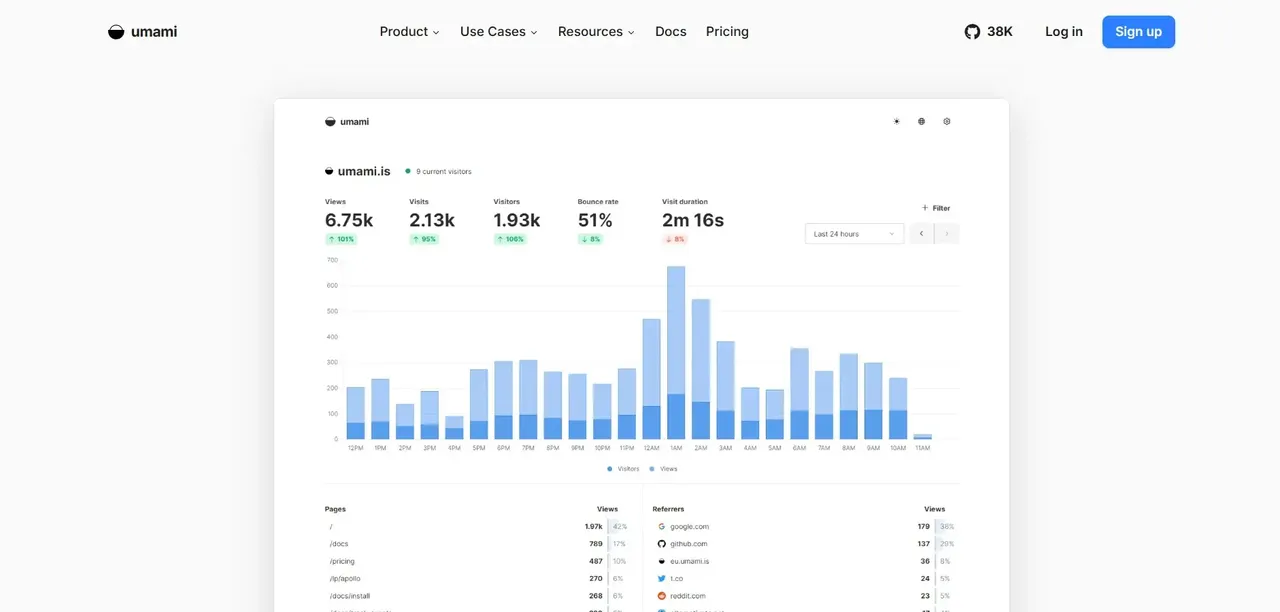Image resolution: width=1280 pixels, height=612 pixels.
Task: Open the Docs navigation link
Action: pyautogui.click(x=671, y=32)
